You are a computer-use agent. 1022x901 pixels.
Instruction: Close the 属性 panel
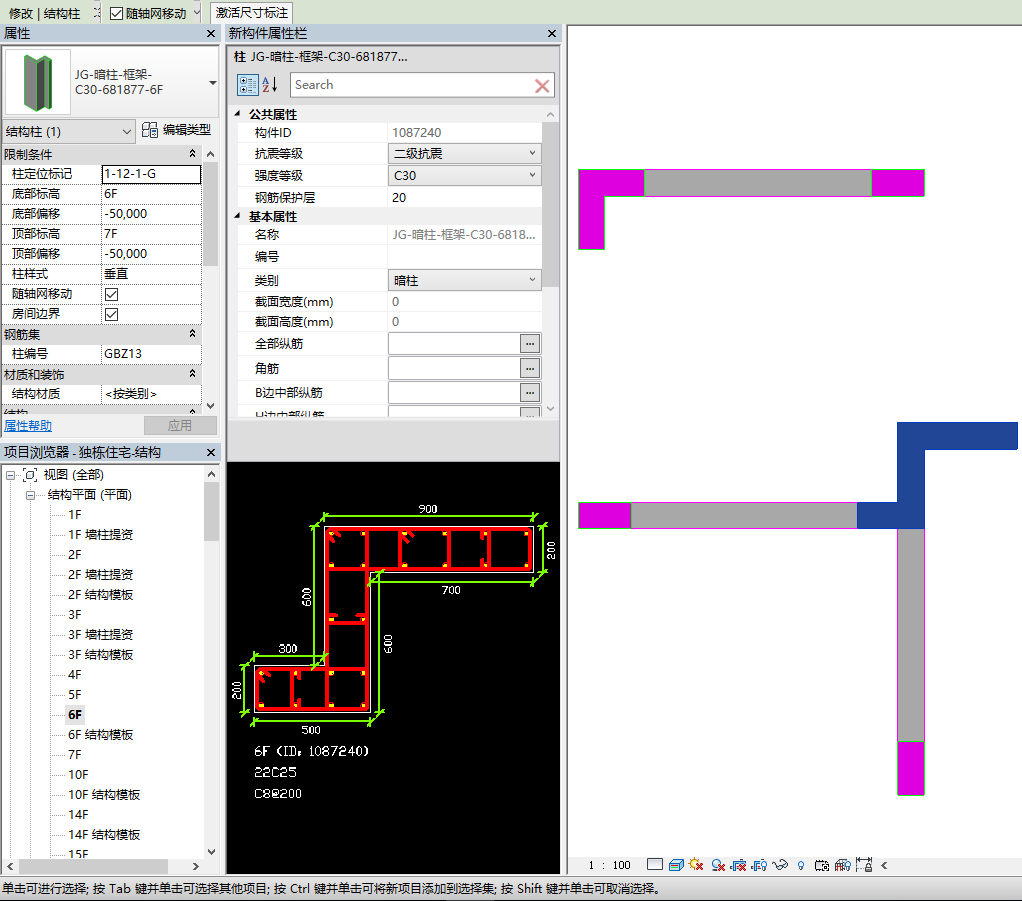click(x=211, y=33)
